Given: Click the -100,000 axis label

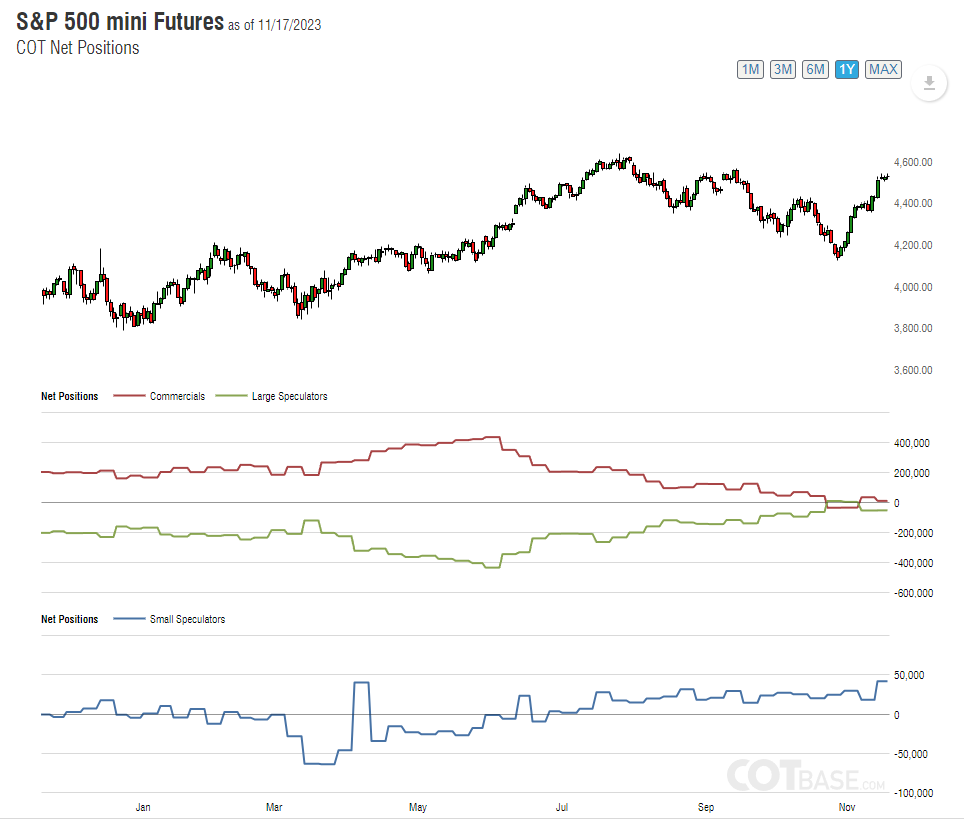Looking at the screenshot, I should click(x=911, y=793).
